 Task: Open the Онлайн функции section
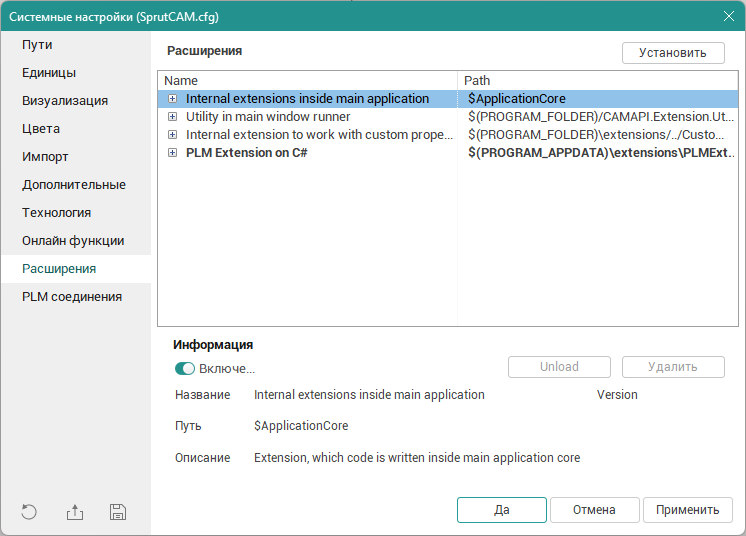[x=73, y=241]
